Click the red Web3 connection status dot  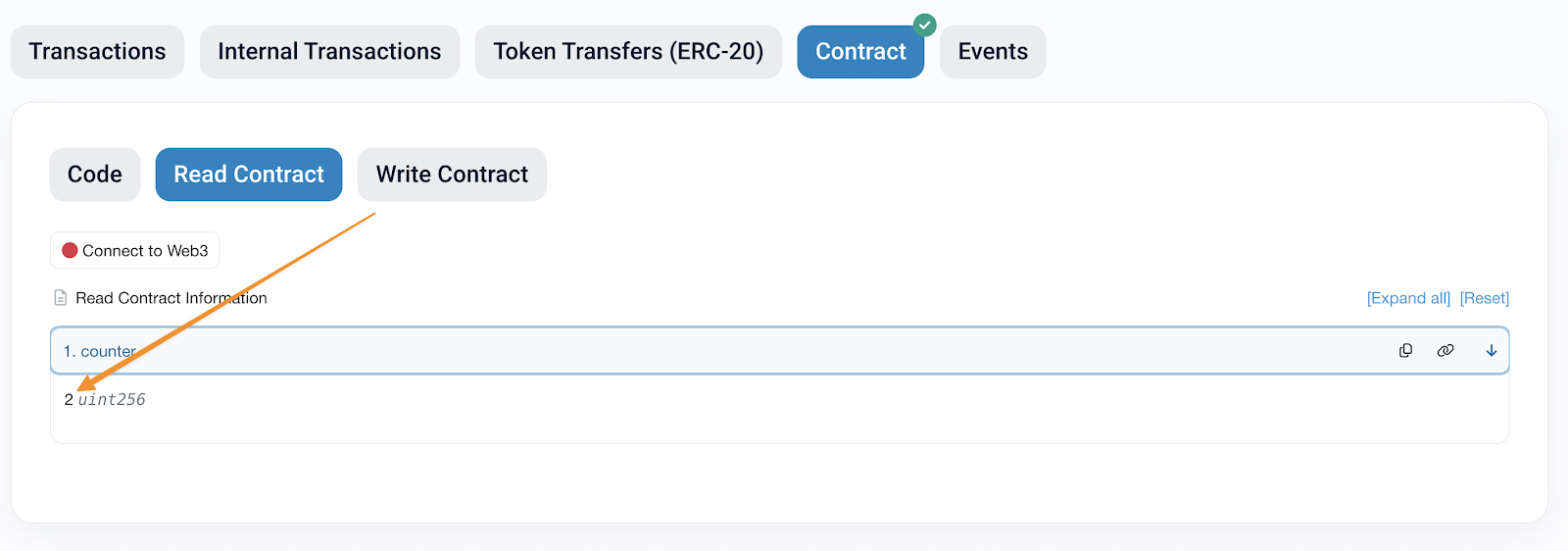[x=70, y=251]
